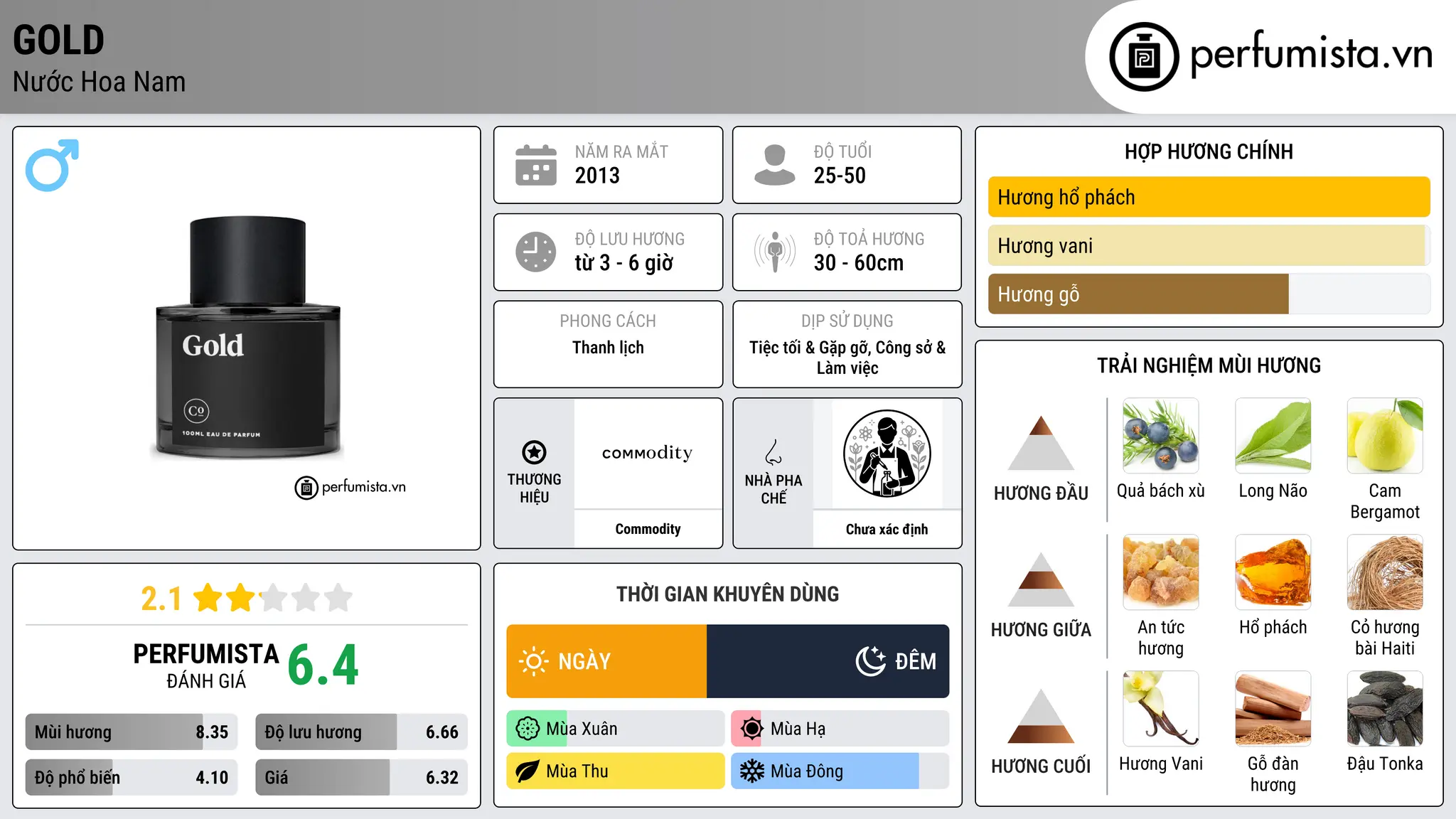Click the Haitian vetiver note image
Viewport: 1456px width, 819px height.
pos(1385,572)
